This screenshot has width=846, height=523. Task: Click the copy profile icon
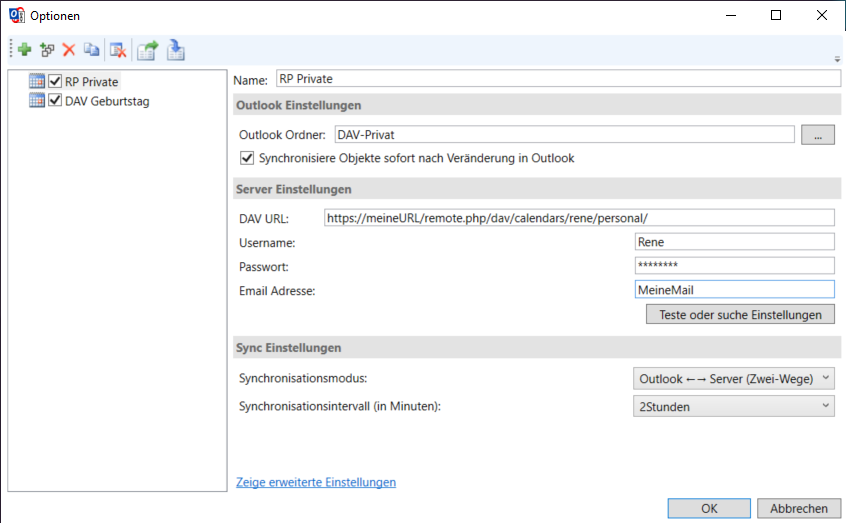pos(91,49)
